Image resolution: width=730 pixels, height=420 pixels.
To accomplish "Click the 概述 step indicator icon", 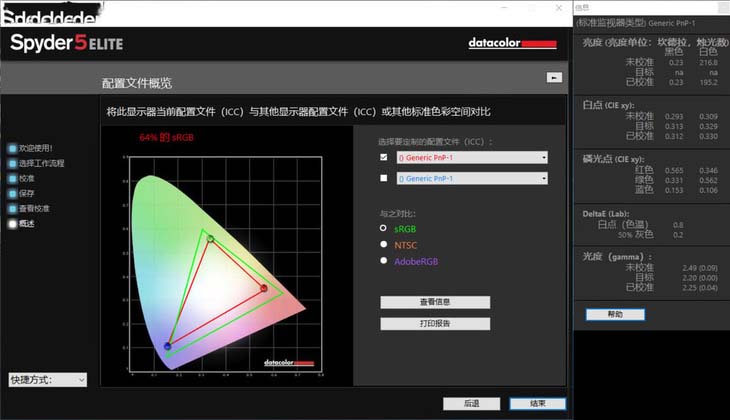I will click(13, 224).
